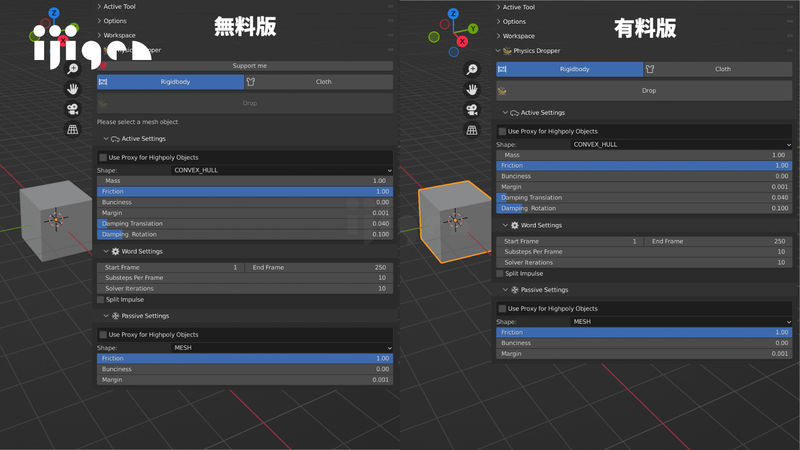Select Rigidbody tab in right panel
The image size is (800, 450).
coord(569,69)
